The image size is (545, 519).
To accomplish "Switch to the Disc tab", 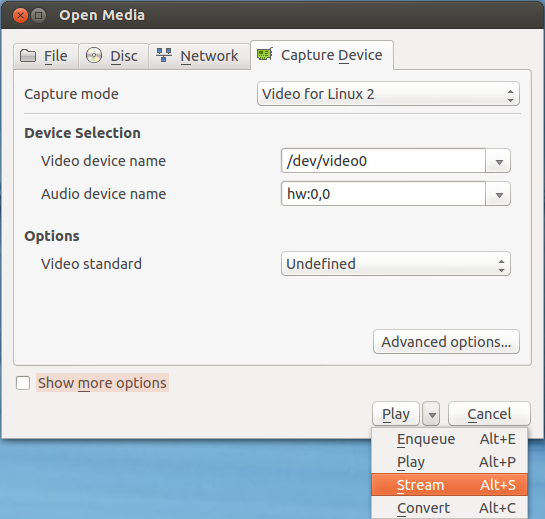I will point(114,56).
